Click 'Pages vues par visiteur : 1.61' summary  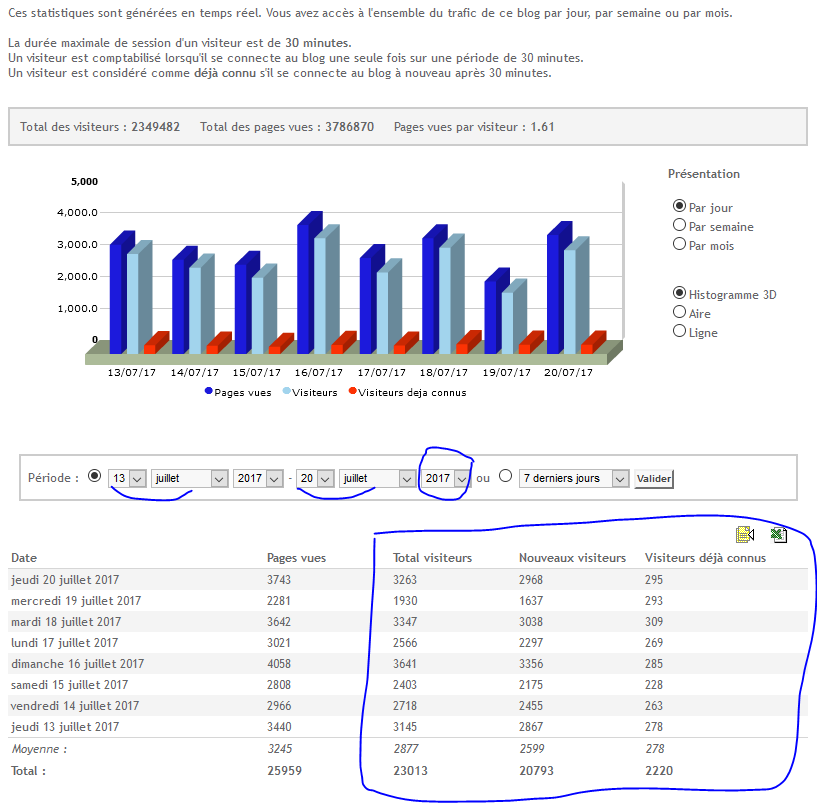click(x=474, y=127)
